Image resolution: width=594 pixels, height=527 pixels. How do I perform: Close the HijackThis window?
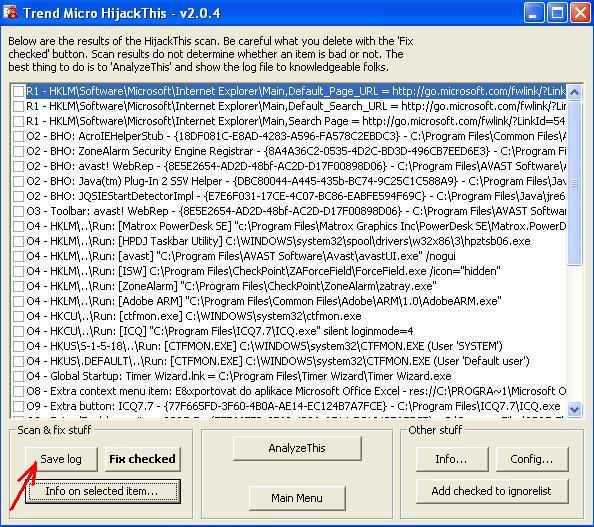(580, 13)
